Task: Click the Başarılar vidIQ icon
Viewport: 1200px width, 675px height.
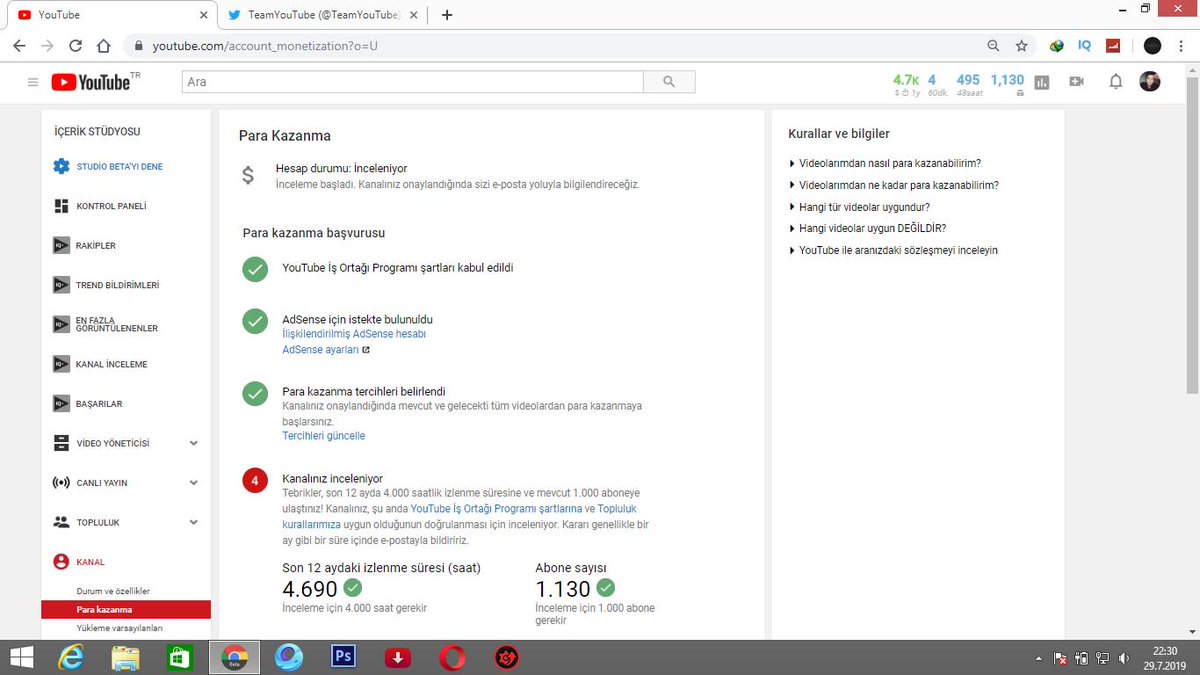Action: [x=61, y=404]
